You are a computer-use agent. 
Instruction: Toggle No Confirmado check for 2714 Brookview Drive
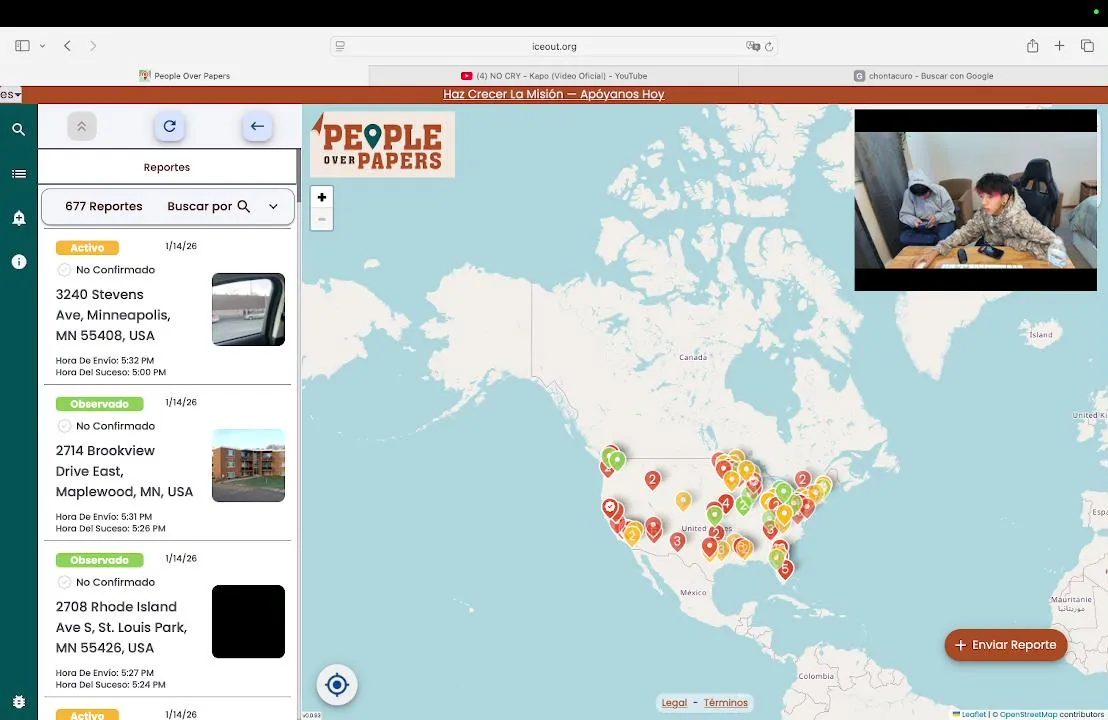64,426
